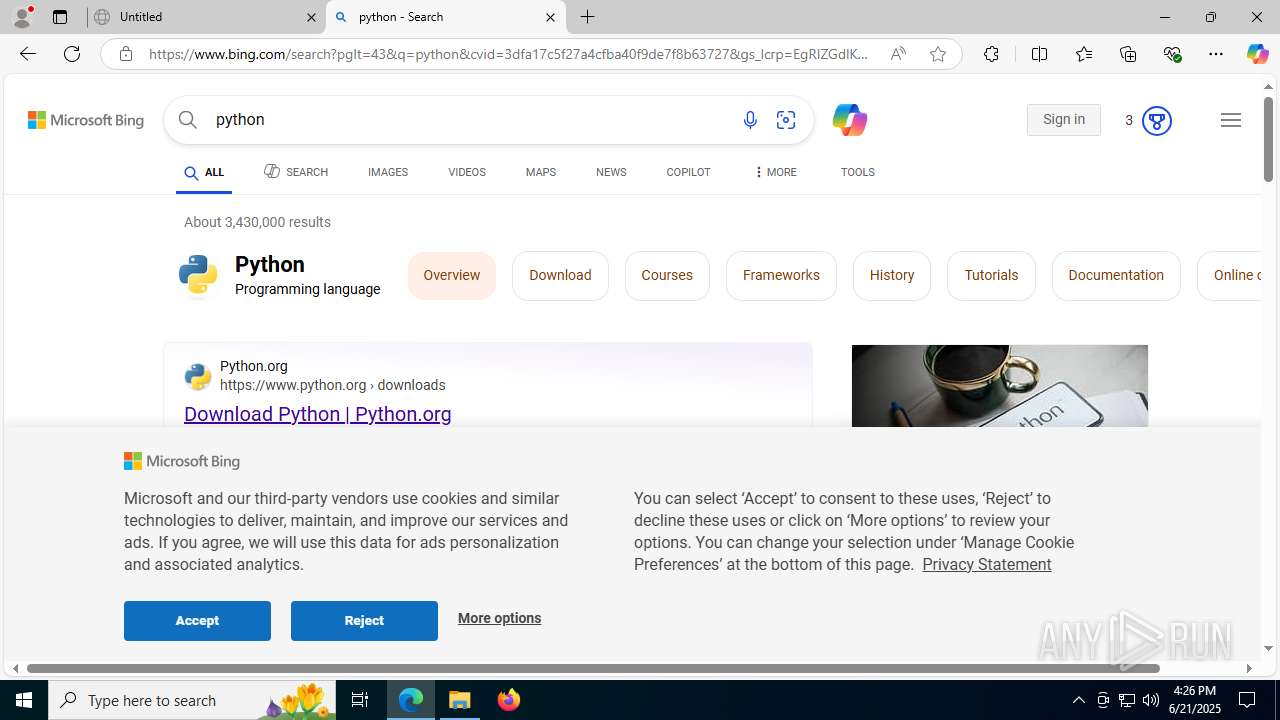Close the python - Search tab
Screen dimensions: 1280x720
point(550,17)
